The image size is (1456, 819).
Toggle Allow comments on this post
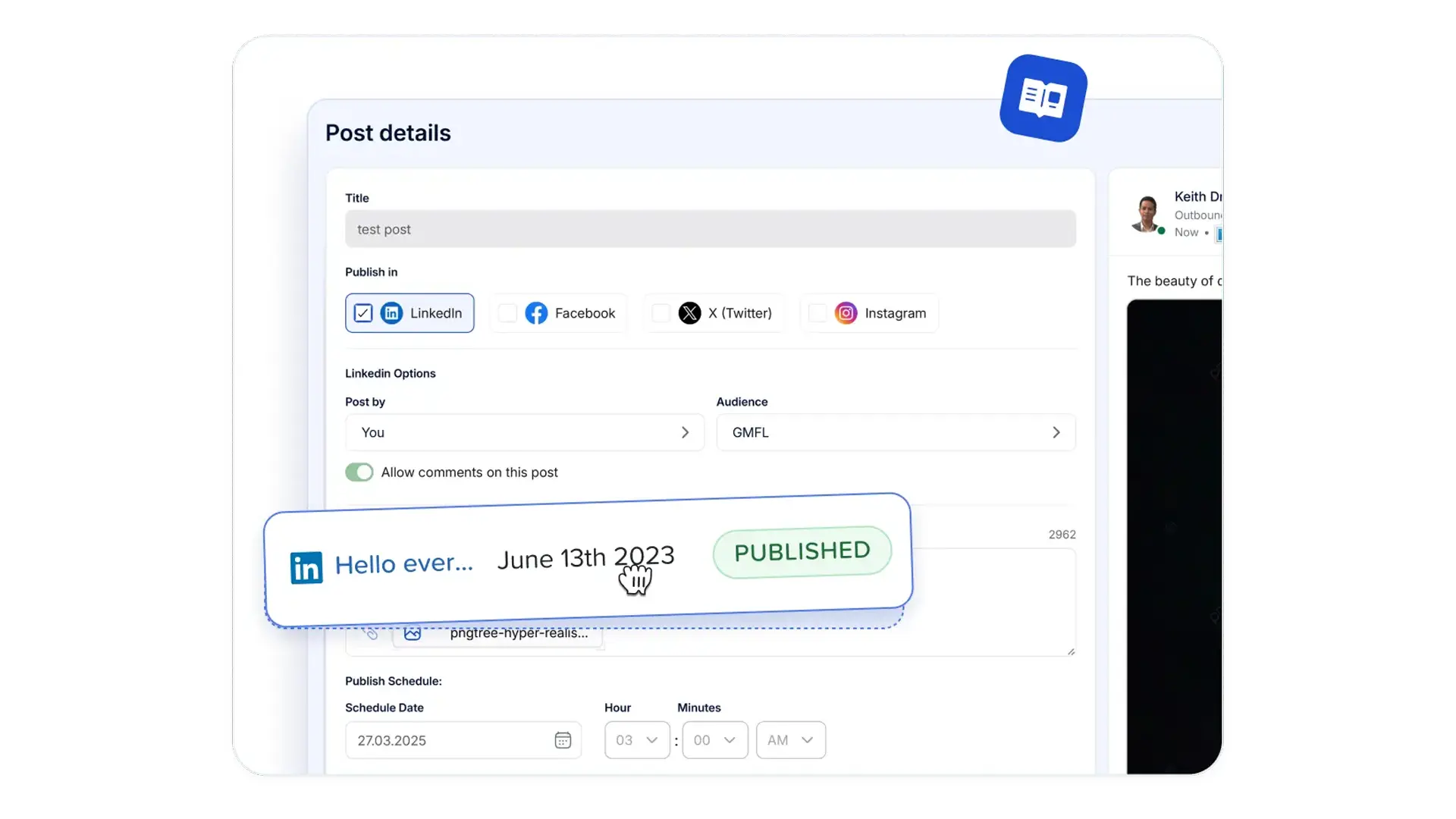pos(359,472)
